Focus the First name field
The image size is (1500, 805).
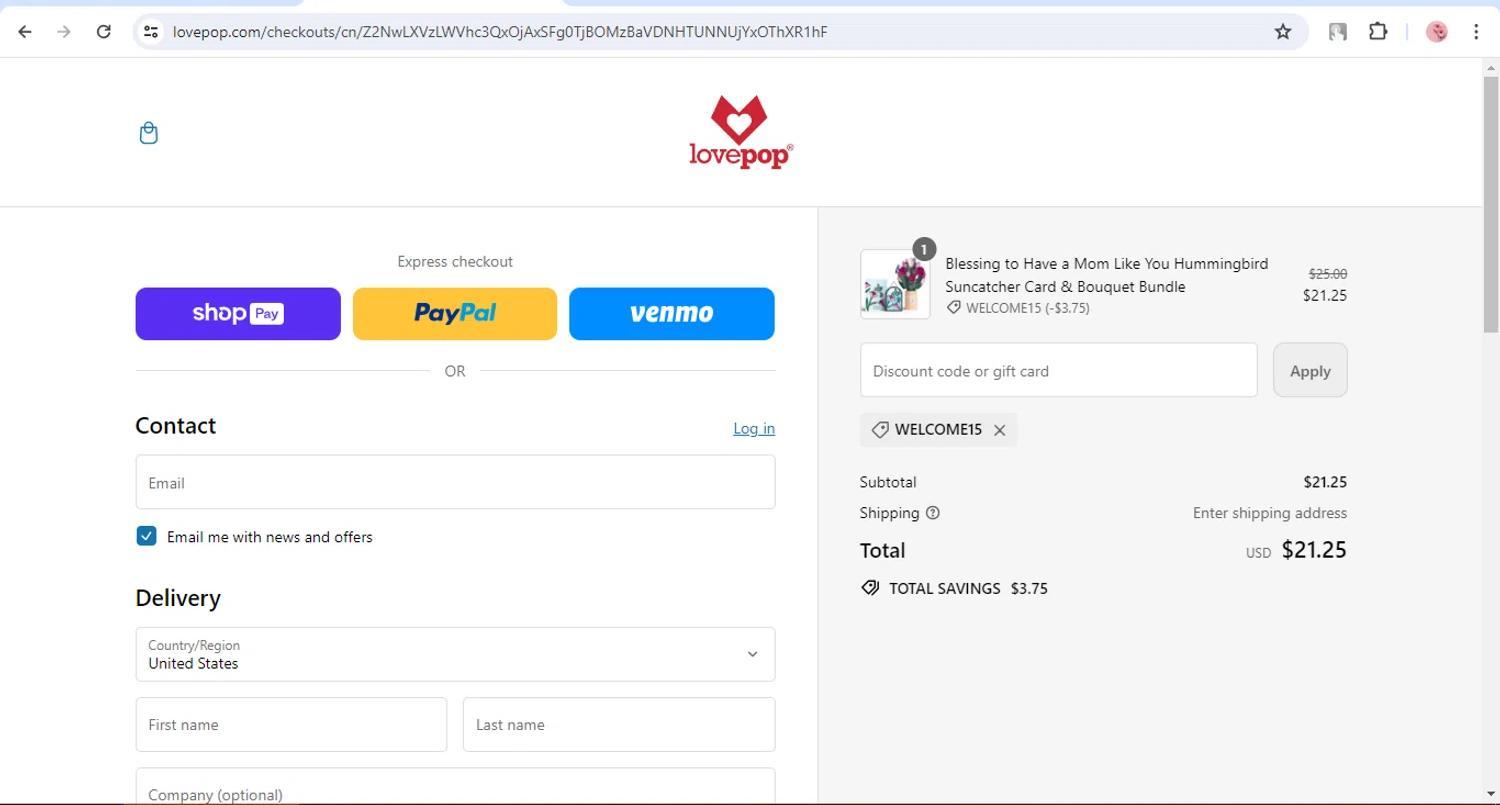tap(291, 724)
